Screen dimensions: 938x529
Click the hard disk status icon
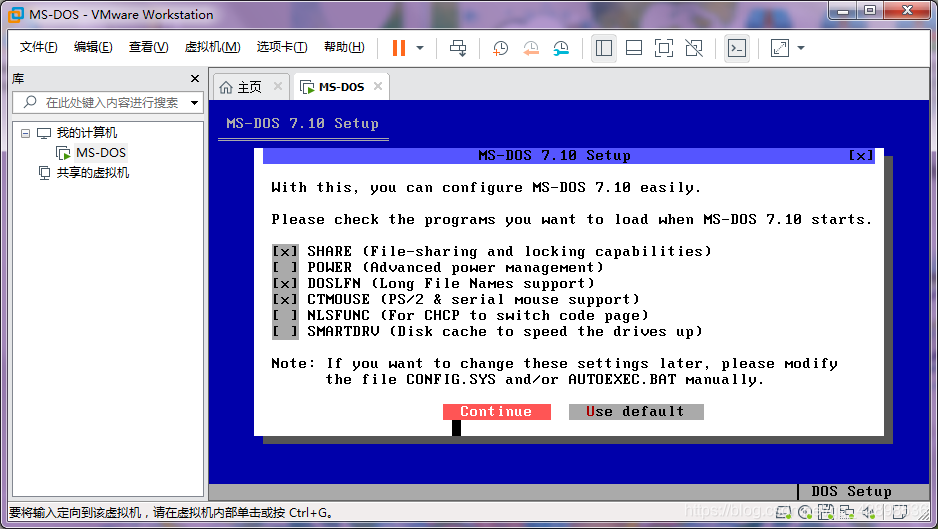tap(783, 512)
